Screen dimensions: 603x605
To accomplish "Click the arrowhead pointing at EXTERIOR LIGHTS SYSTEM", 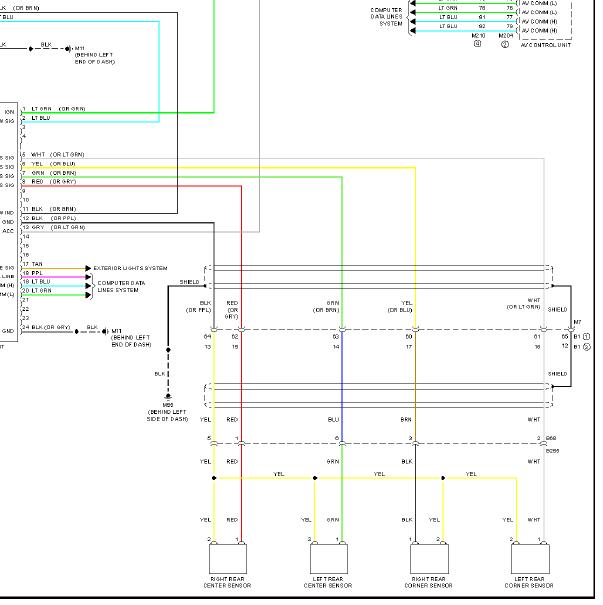I will [x=88, y=268].
